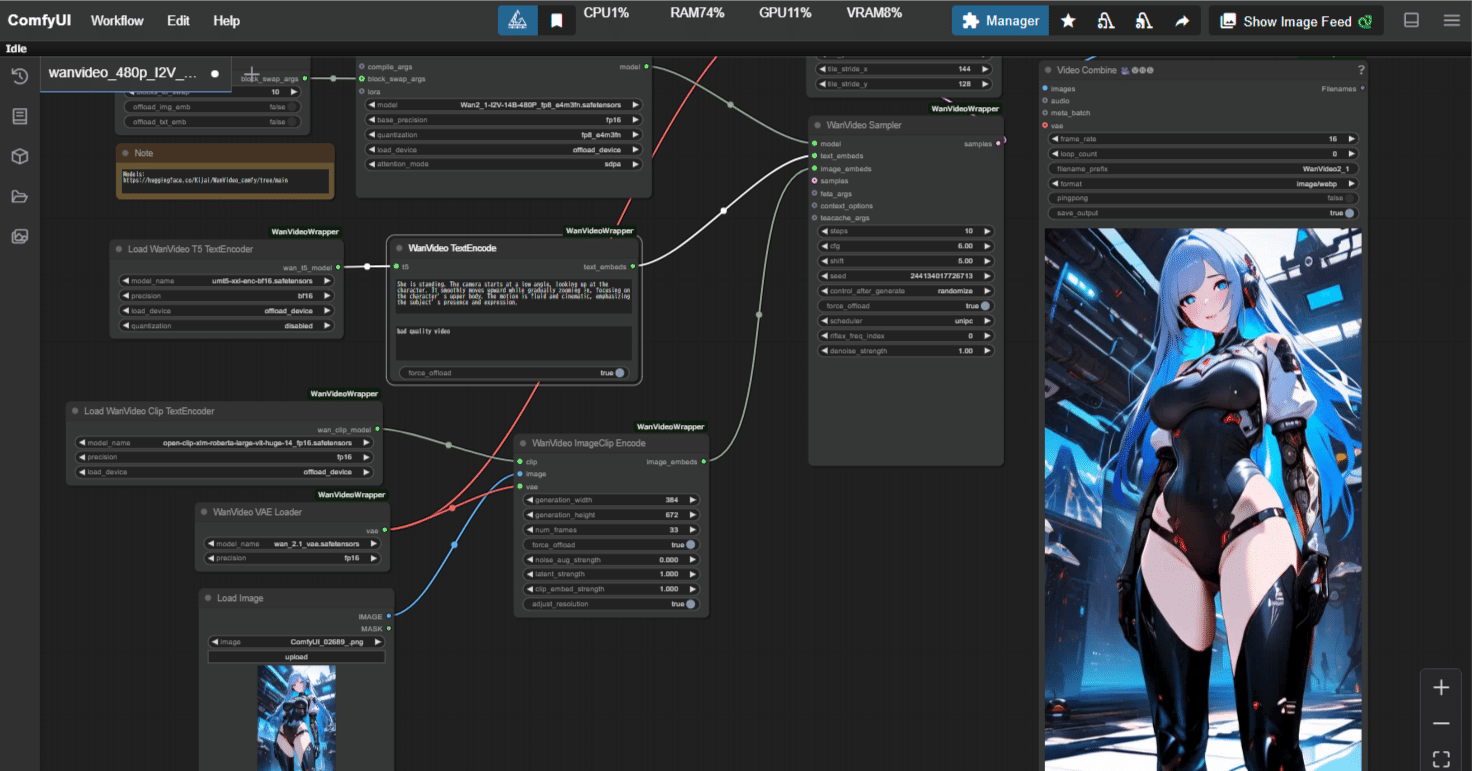Click the bookmark icon in top bar
Screen dimensions: 1472x771
[556, 21]
